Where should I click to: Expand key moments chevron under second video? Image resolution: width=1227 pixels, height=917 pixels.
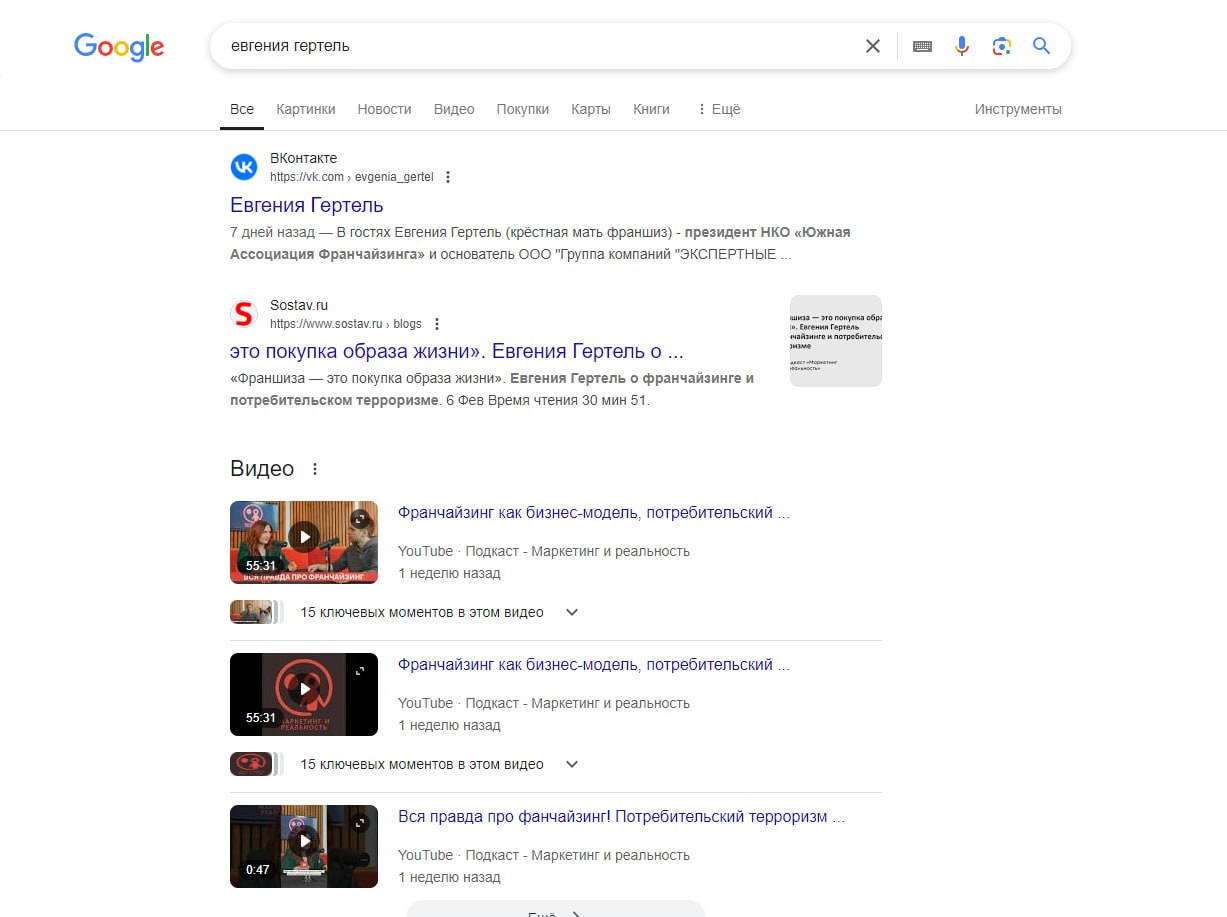[x=572, y=764]
